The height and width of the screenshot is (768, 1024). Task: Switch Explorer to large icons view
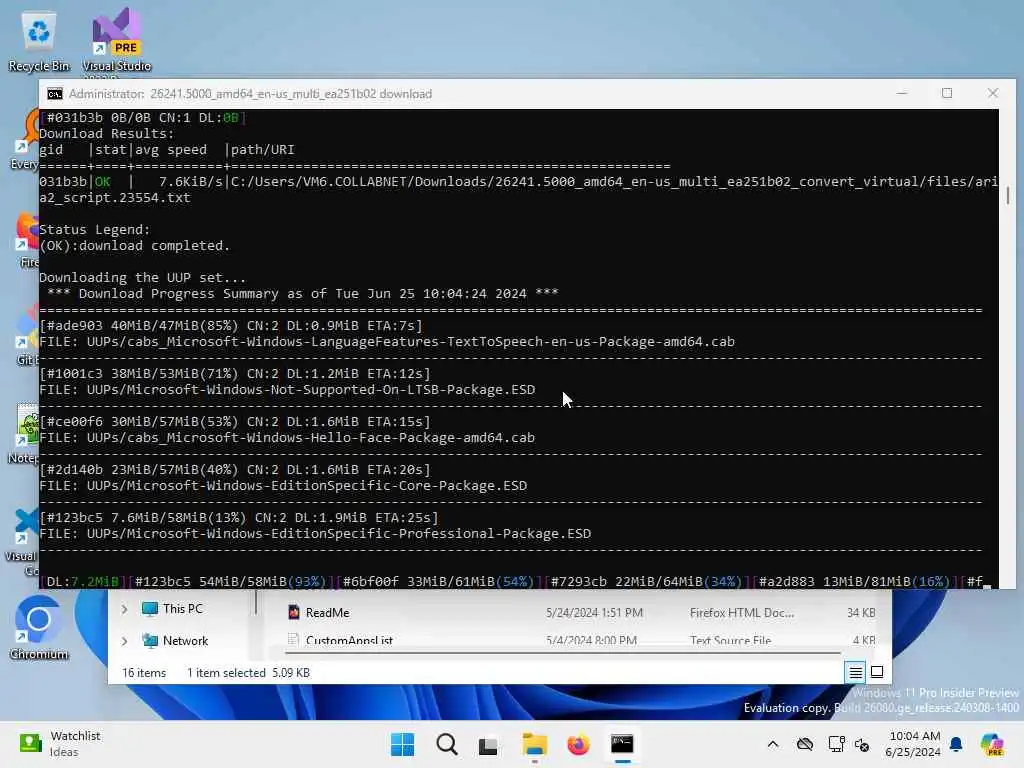click(877, 672)
